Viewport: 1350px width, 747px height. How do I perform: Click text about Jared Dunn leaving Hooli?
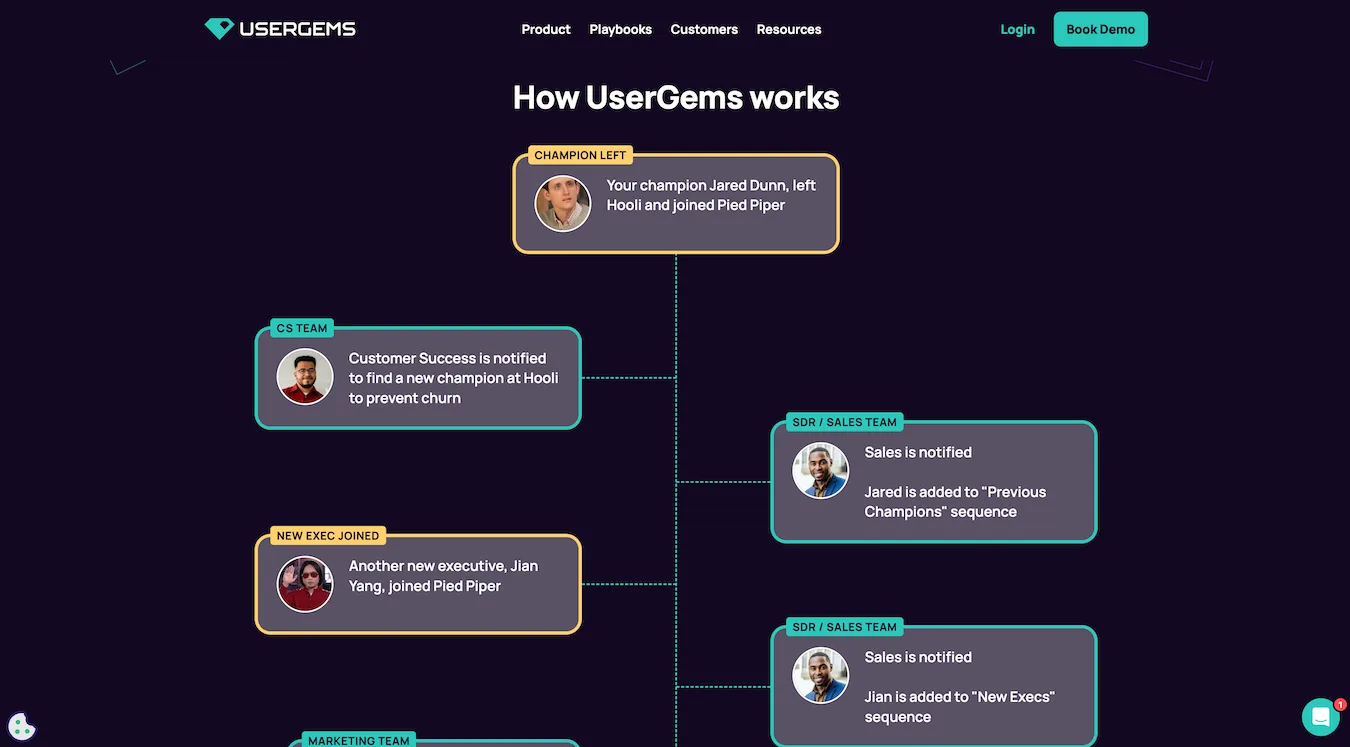711,195
